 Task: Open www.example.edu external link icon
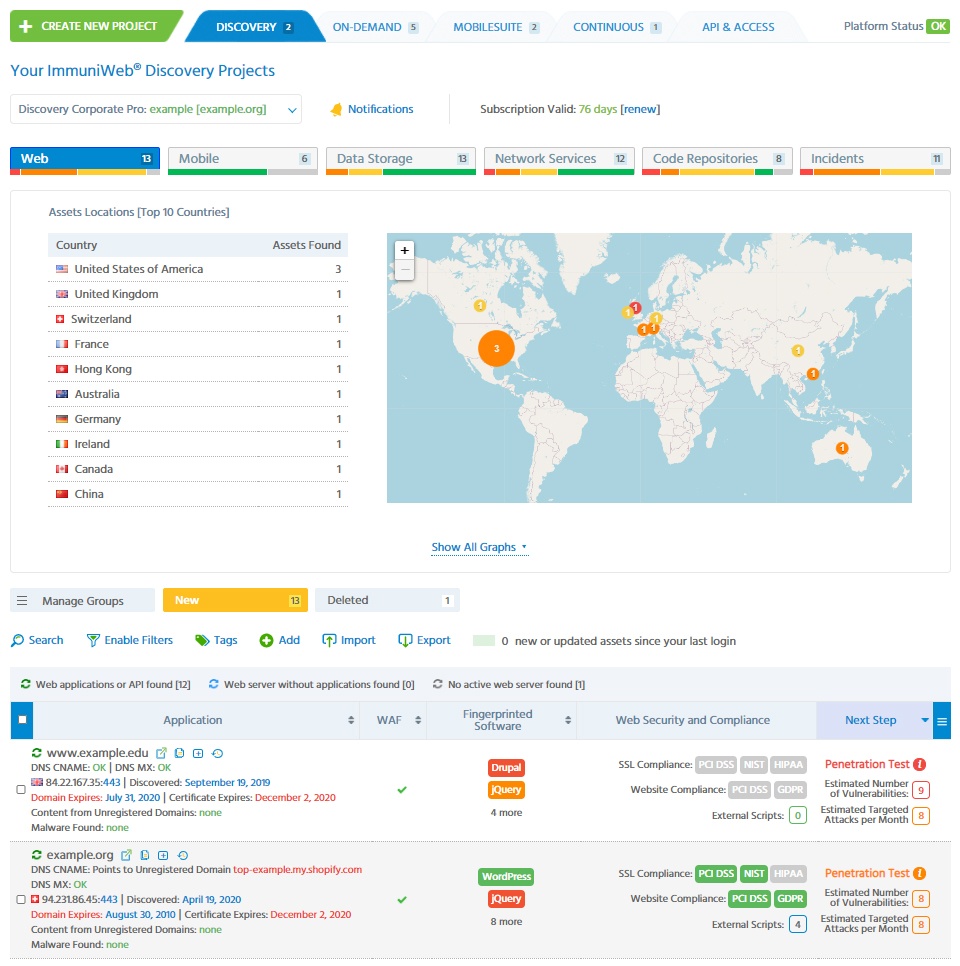[x=161, y=753]
